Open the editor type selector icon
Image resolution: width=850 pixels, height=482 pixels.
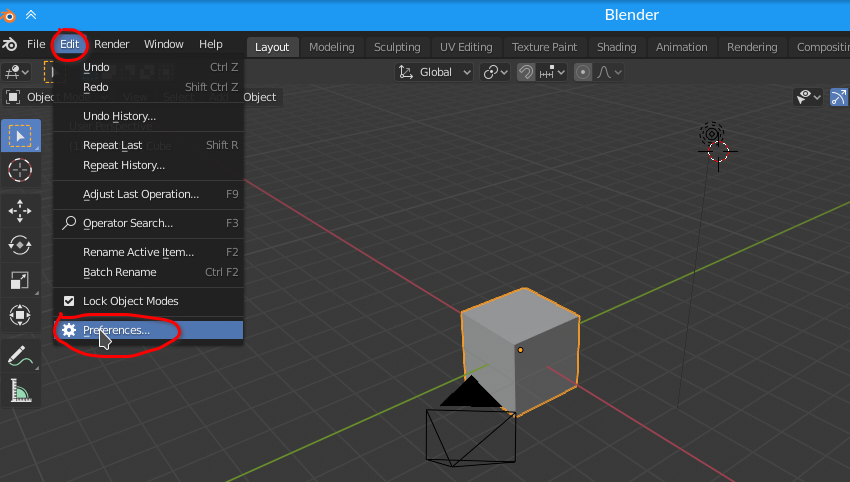click(16, 72)
